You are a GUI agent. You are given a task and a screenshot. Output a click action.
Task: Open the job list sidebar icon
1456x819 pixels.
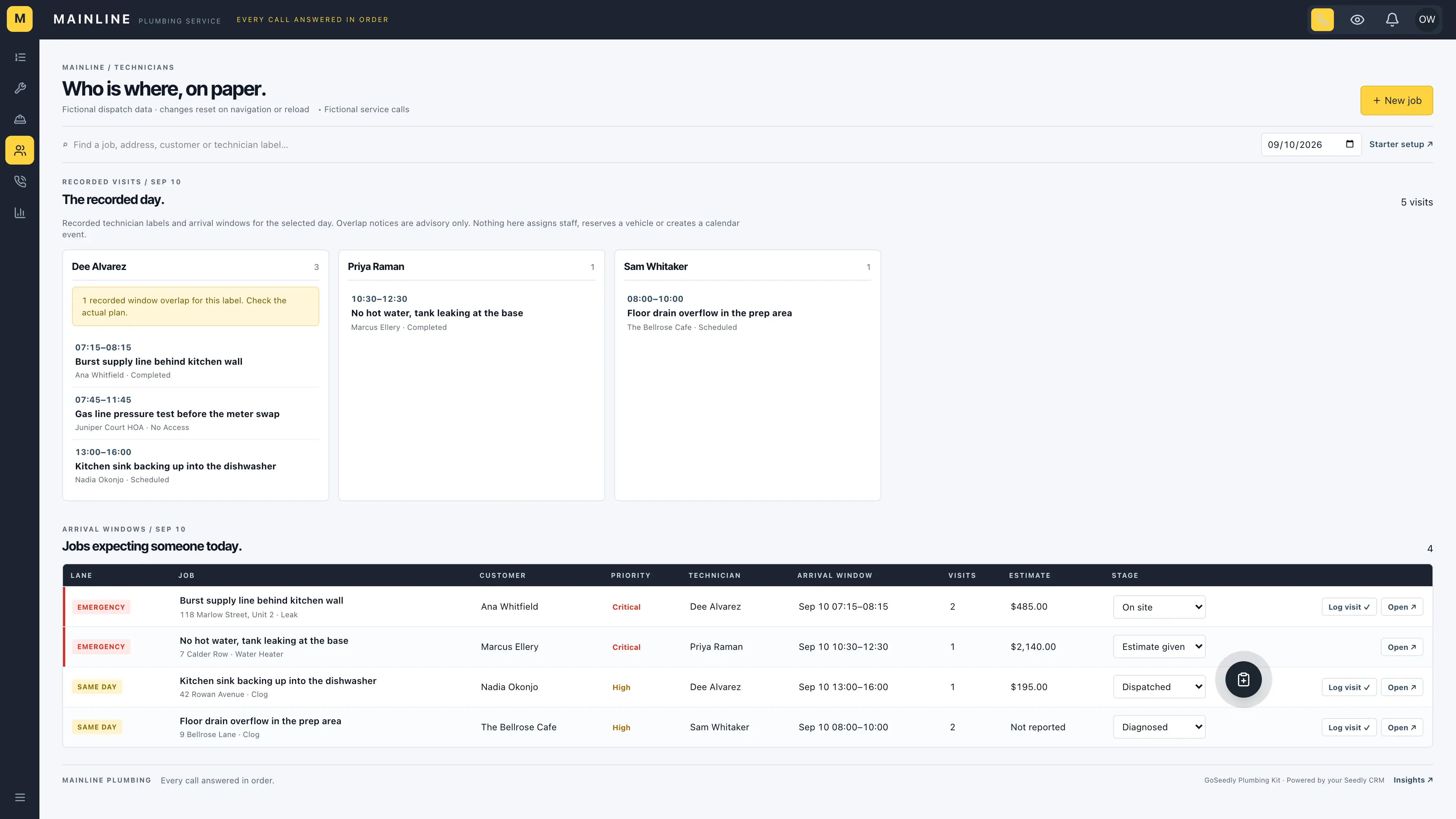point(20,57)
